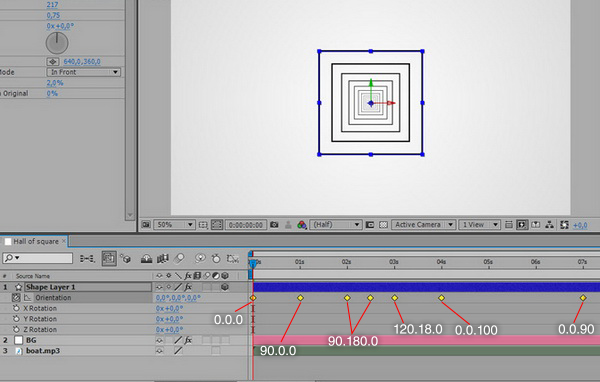
Task: Open the In Front mode dropdown
Action: pyautogui.click(x=83, y=72)
